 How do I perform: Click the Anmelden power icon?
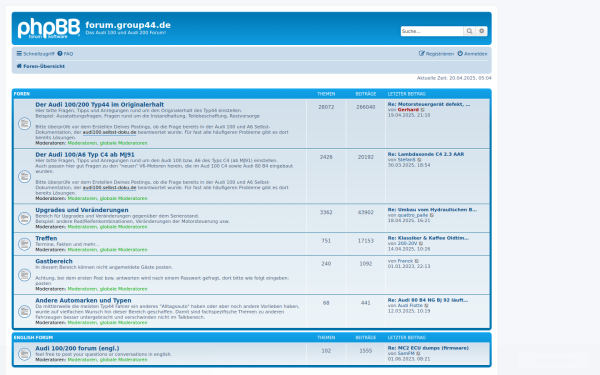[460, 54]
